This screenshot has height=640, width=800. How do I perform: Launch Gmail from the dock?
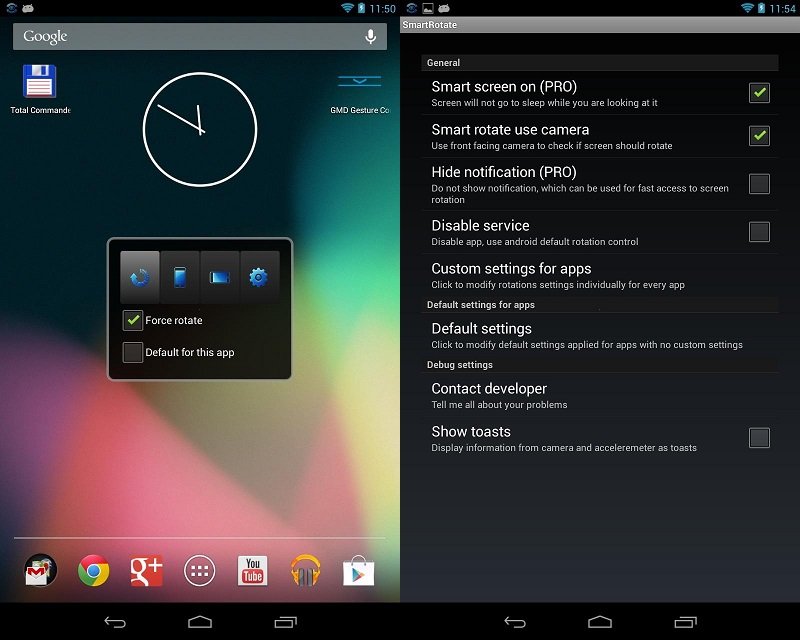tap(41, 570)
